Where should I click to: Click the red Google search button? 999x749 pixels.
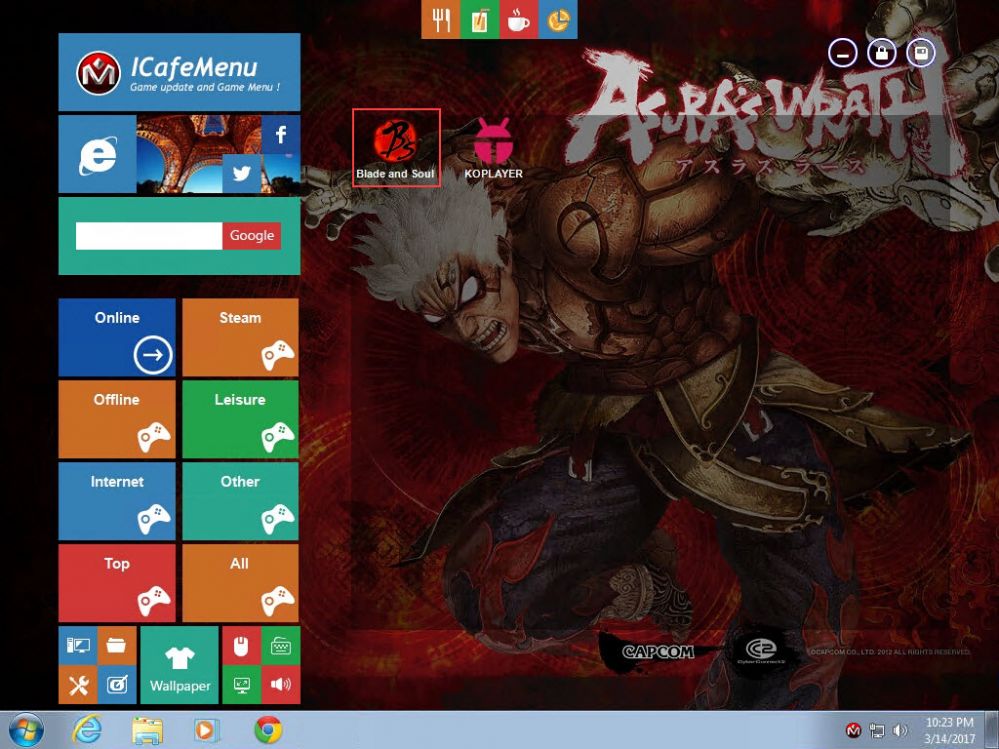click(x=252, y=236)
